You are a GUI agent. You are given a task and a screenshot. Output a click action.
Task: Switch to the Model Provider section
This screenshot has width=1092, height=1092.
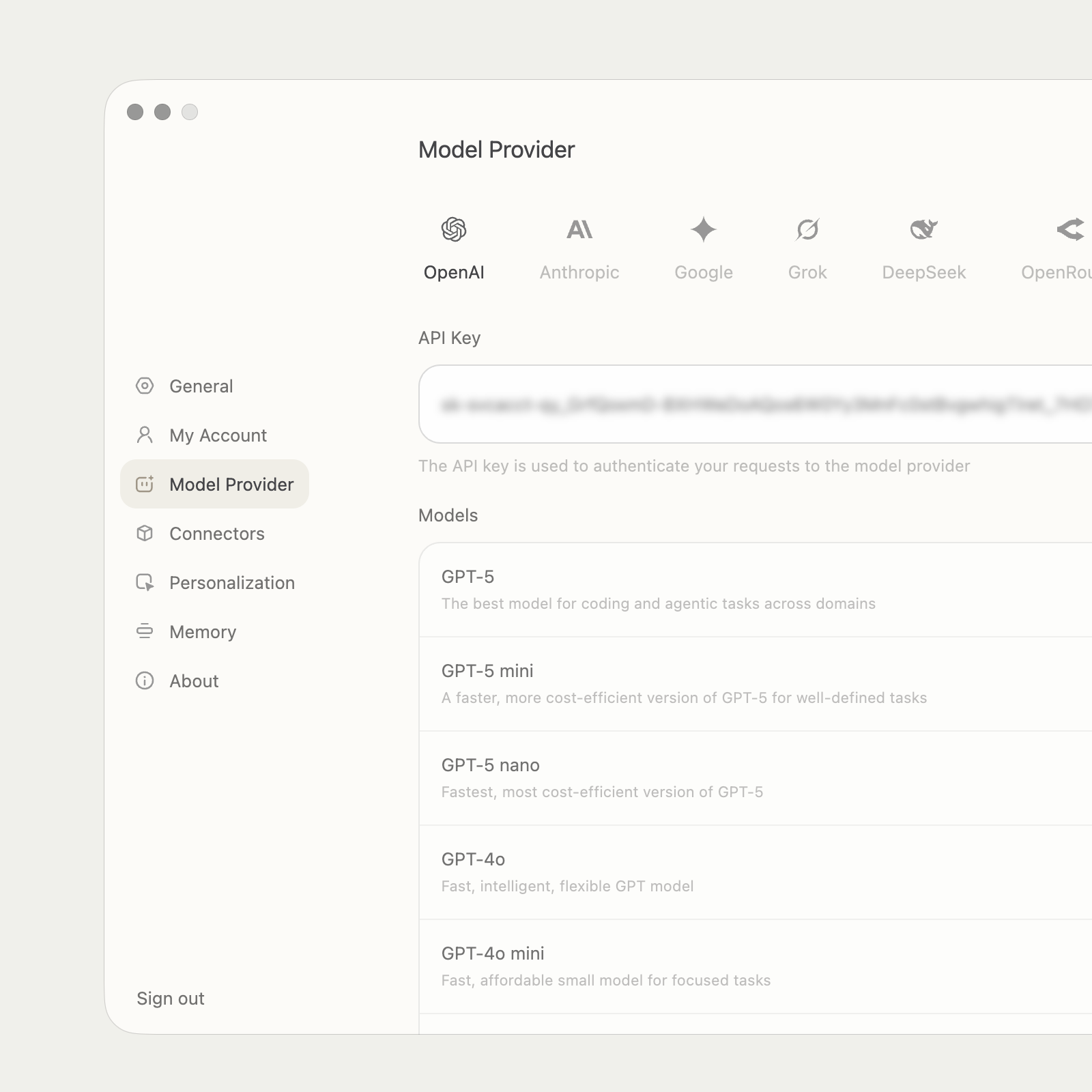tap(215, 484)
